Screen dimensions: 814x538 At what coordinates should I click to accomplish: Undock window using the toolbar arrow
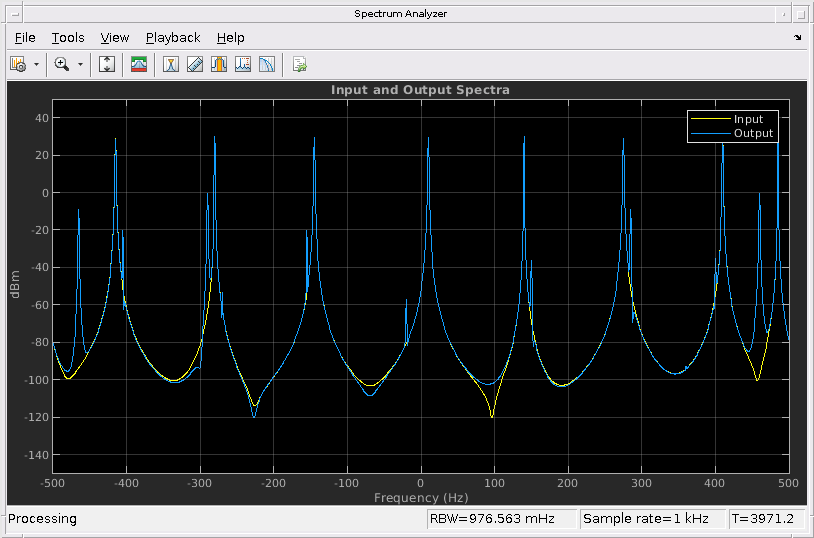pyautogui.click(x=797, y=38)
